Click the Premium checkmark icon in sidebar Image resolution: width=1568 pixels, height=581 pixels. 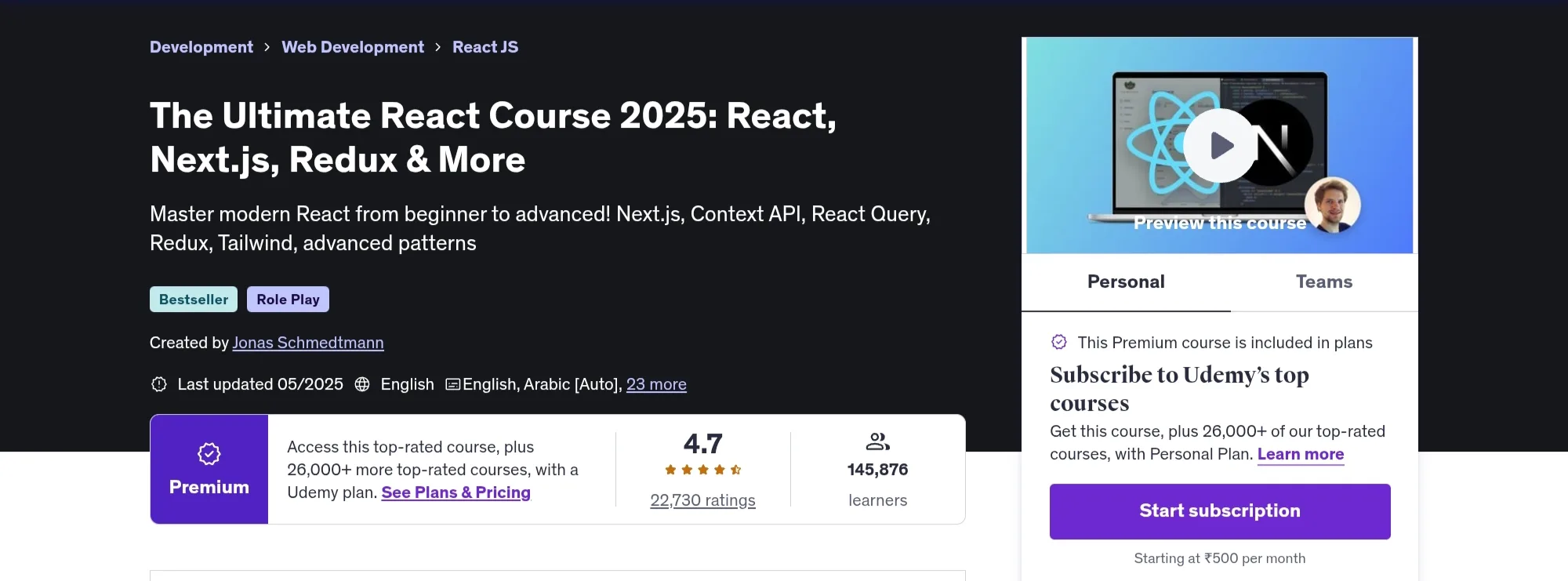[1059, 342]
